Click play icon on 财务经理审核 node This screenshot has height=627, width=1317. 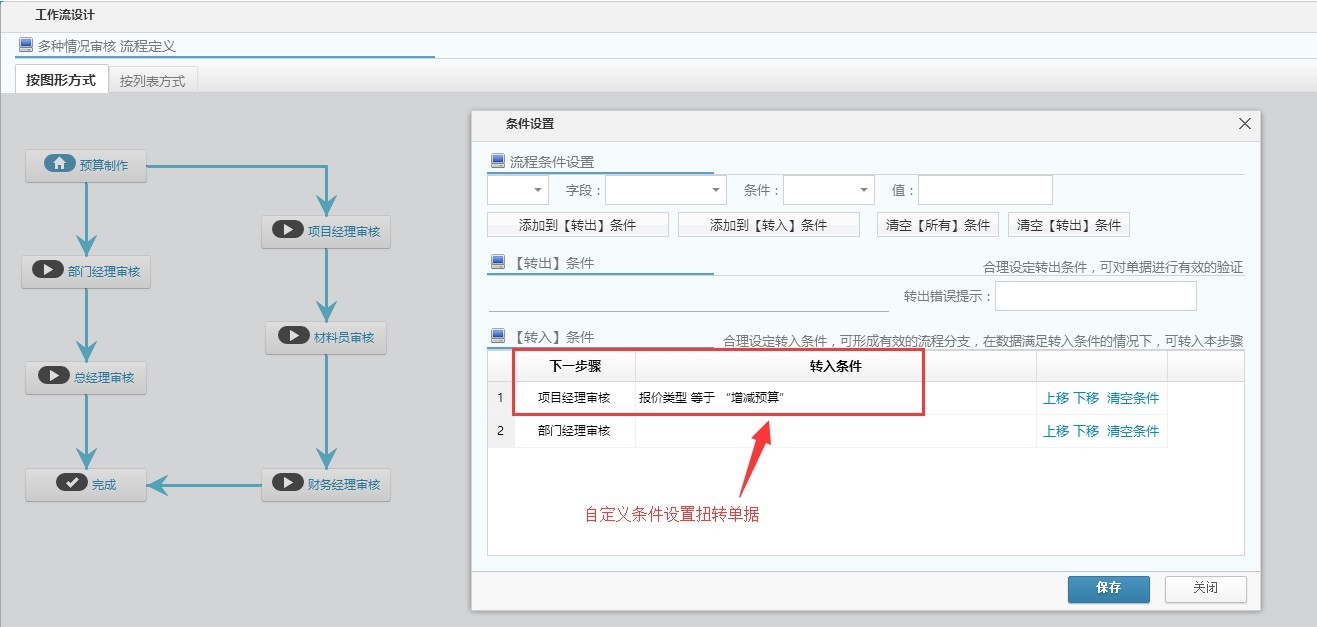click(287, 483)
